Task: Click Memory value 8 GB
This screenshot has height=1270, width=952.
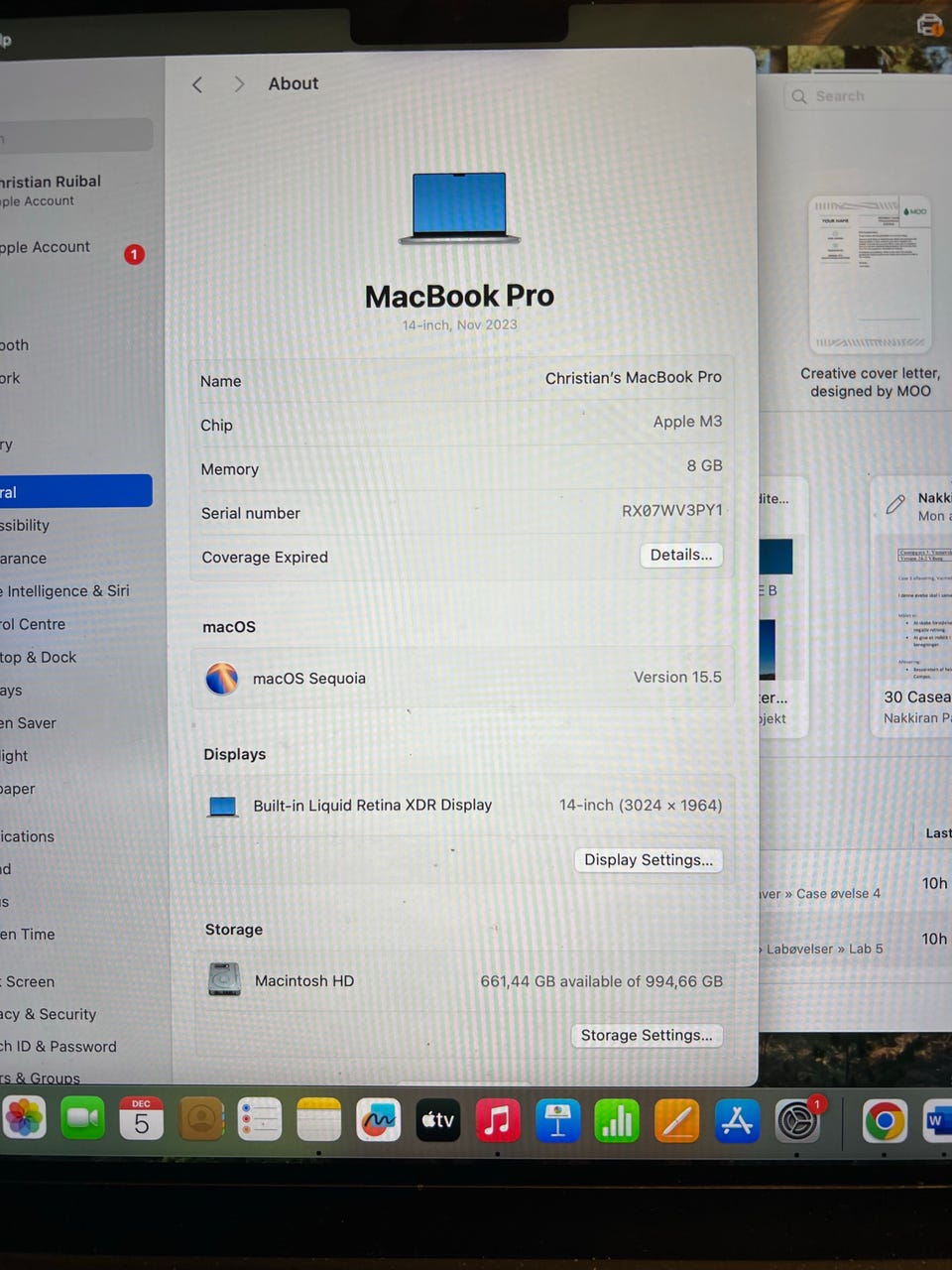Action: 705,465
